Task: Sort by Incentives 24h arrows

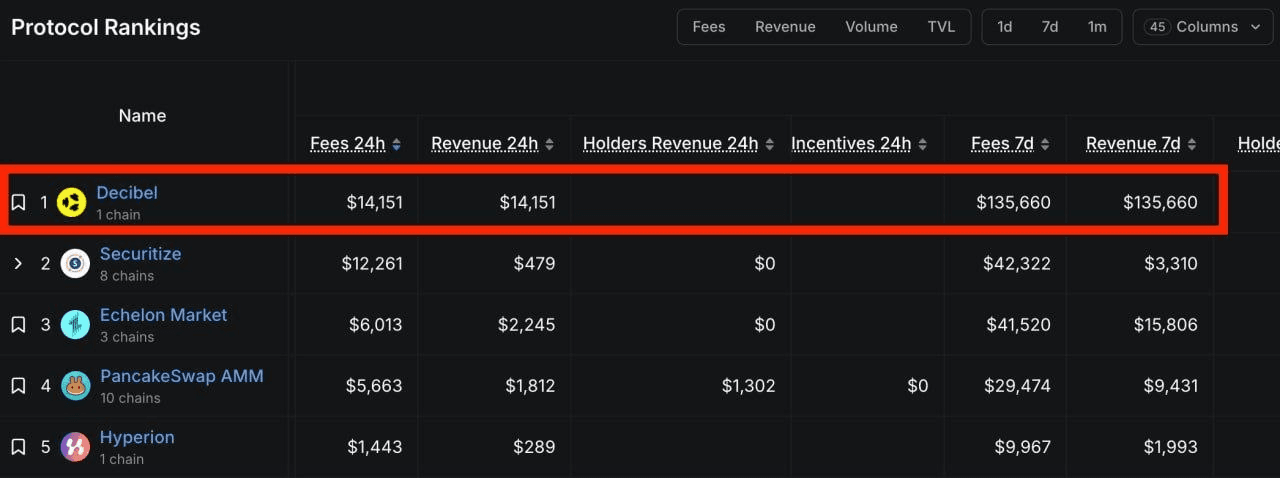Action: click(922, 144)
